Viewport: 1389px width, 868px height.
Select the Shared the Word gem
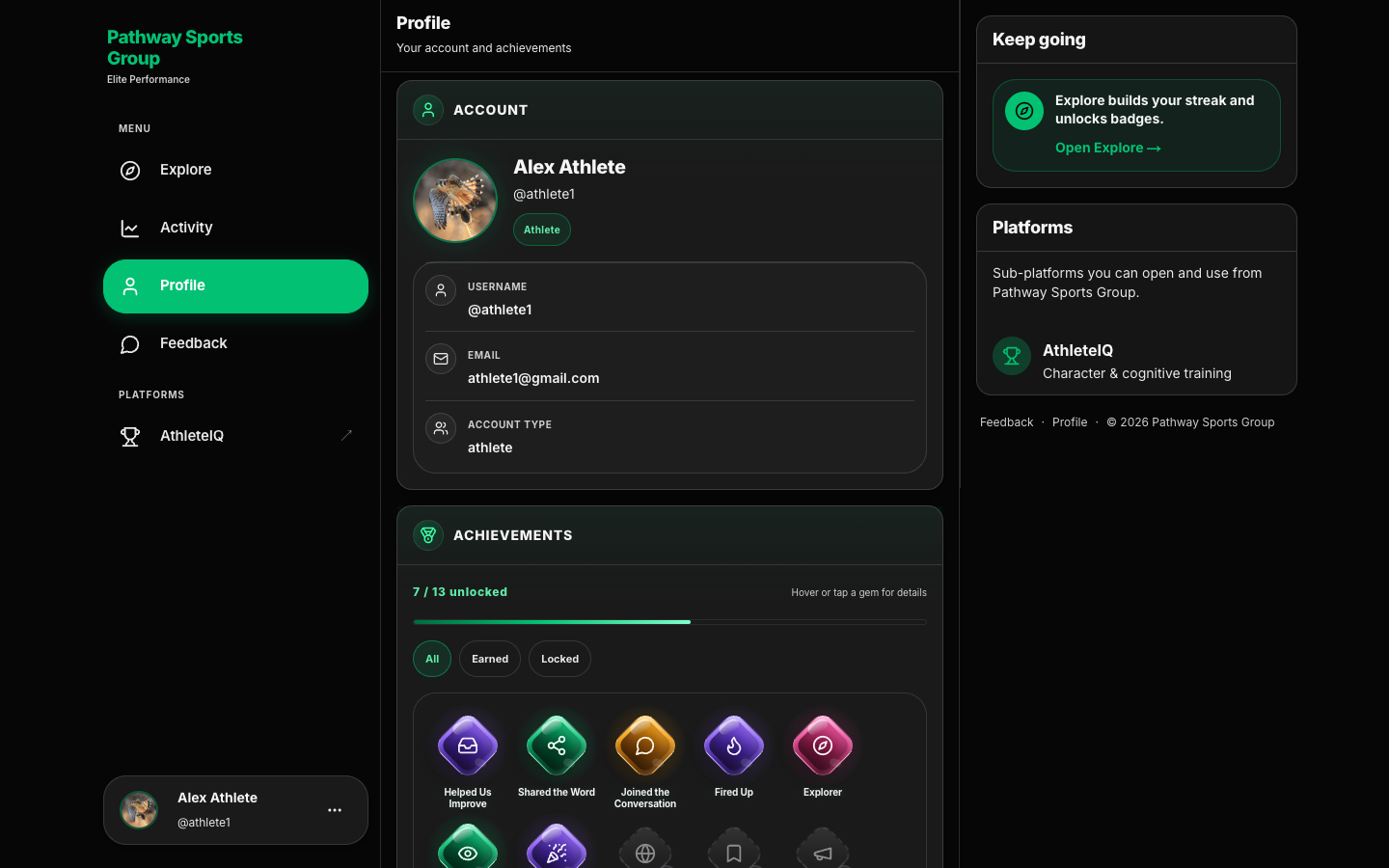click(x=557, y=746)
